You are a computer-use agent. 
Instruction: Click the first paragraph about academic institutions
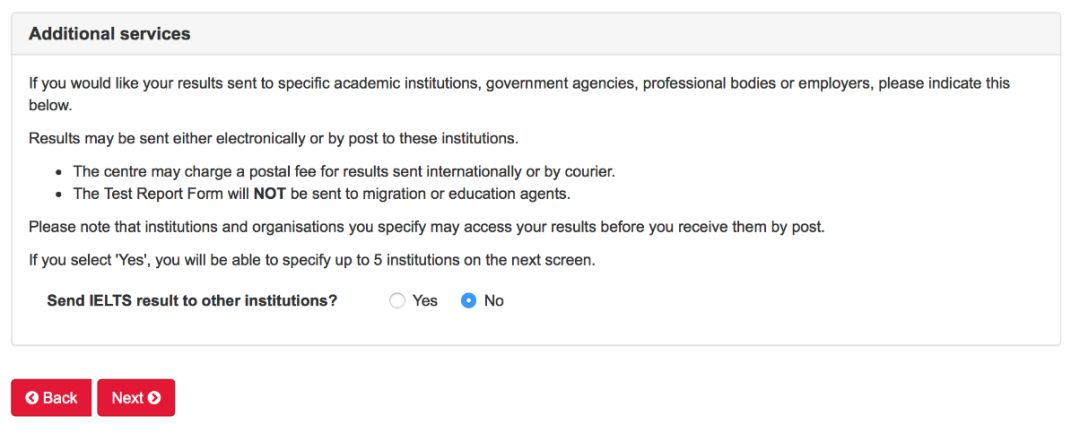(x=519, y=94)
